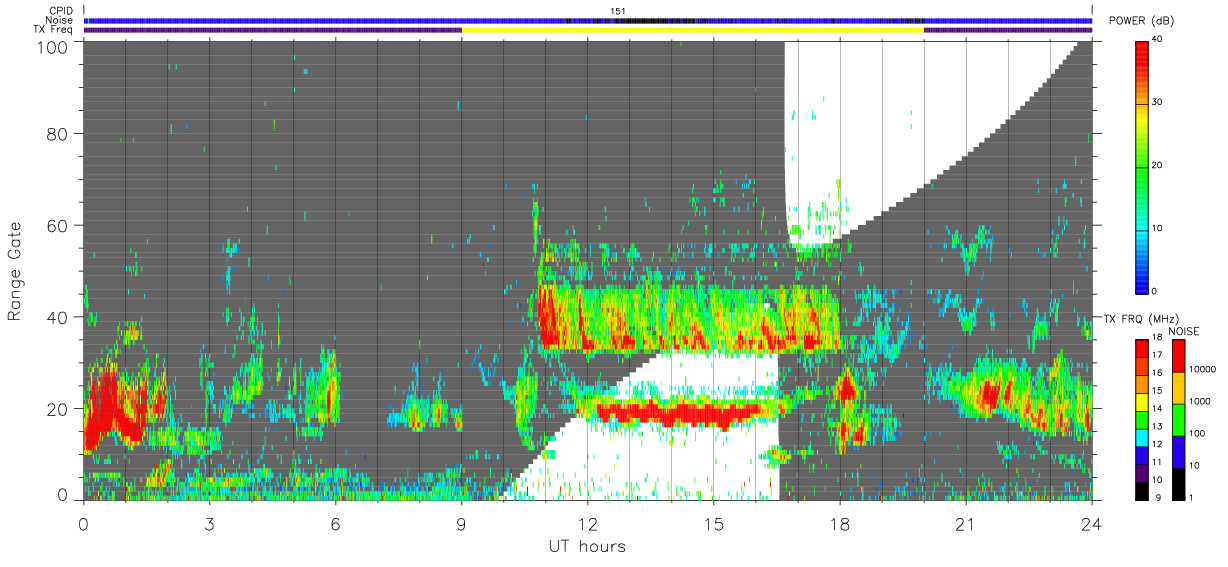This screenshot has height=567, width=1228.
Task: Click the 80 tick on the Range Gate axis
Action: (x=59, y=134)
